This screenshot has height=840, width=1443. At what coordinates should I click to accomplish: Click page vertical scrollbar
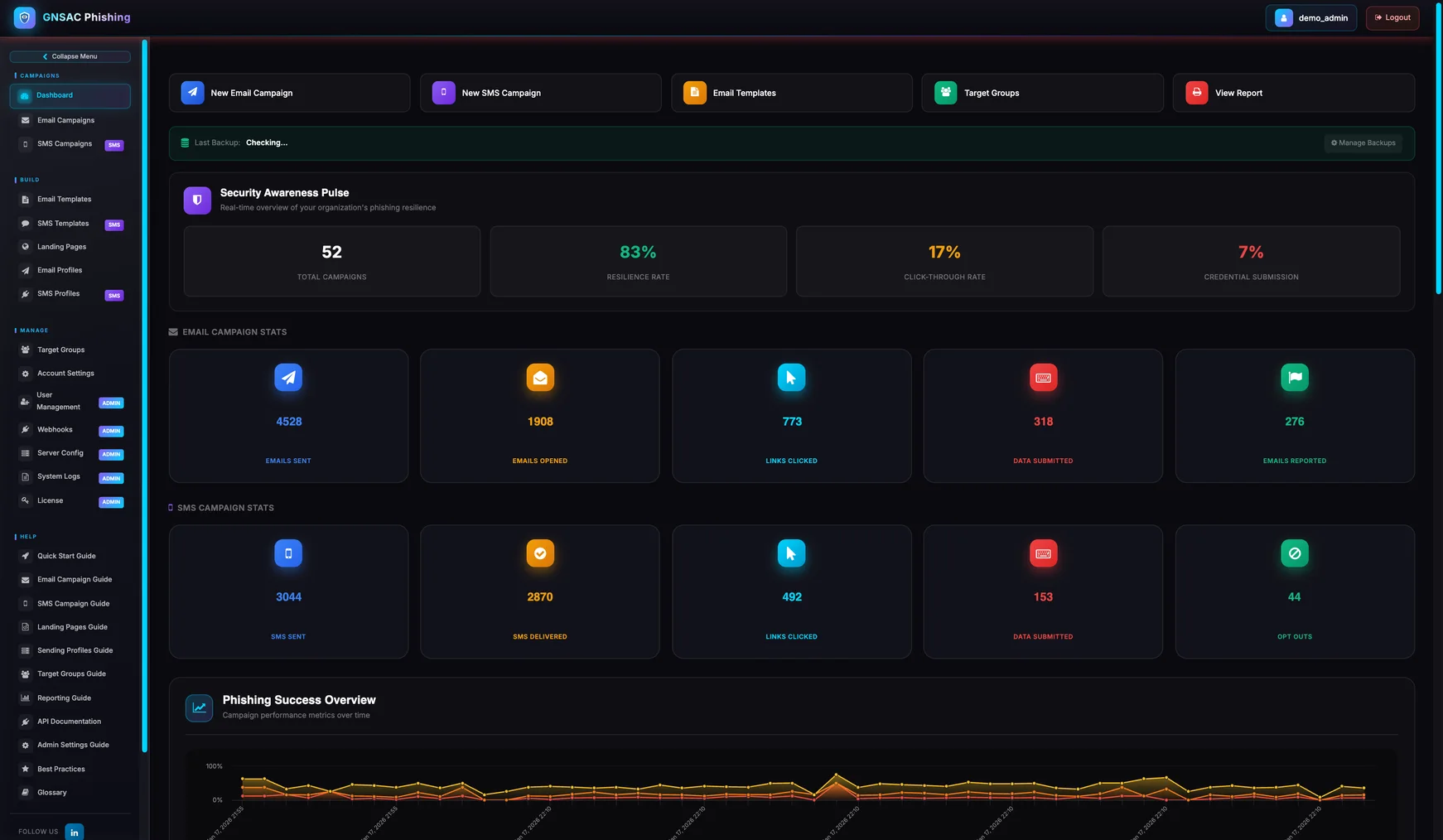pos(1439,149)
